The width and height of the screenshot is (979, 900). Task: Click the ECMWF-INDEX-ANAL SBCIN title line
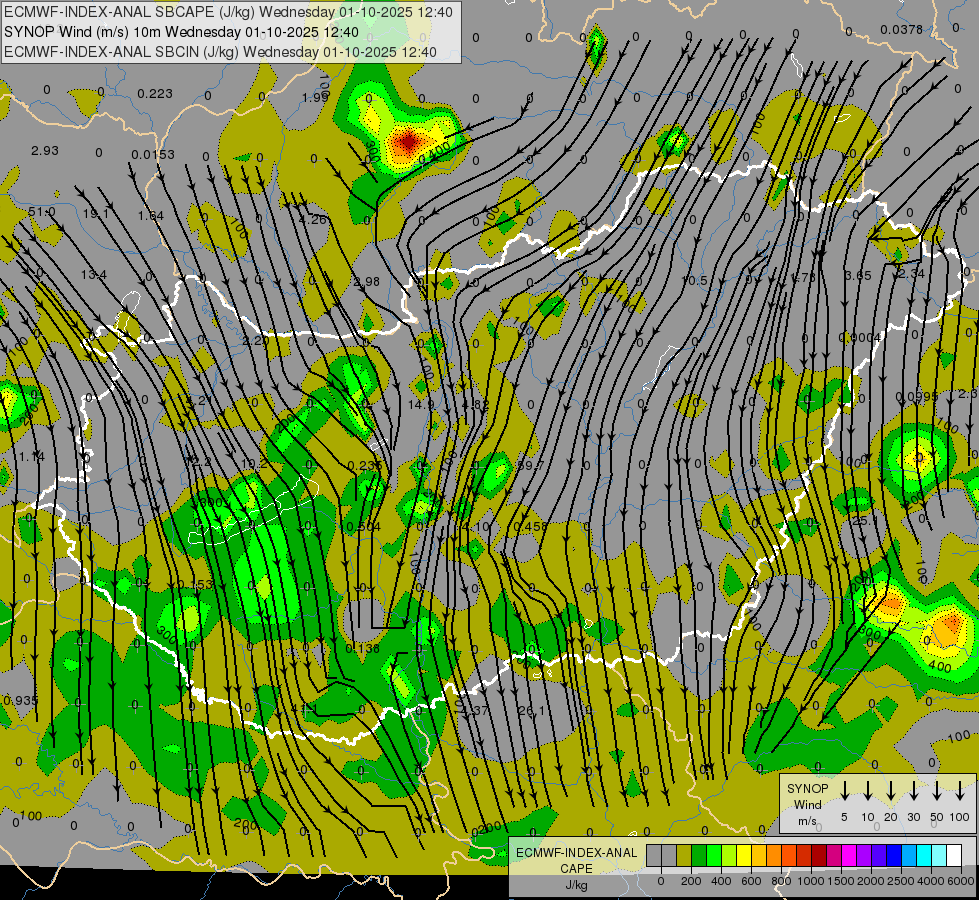point(220,51)
